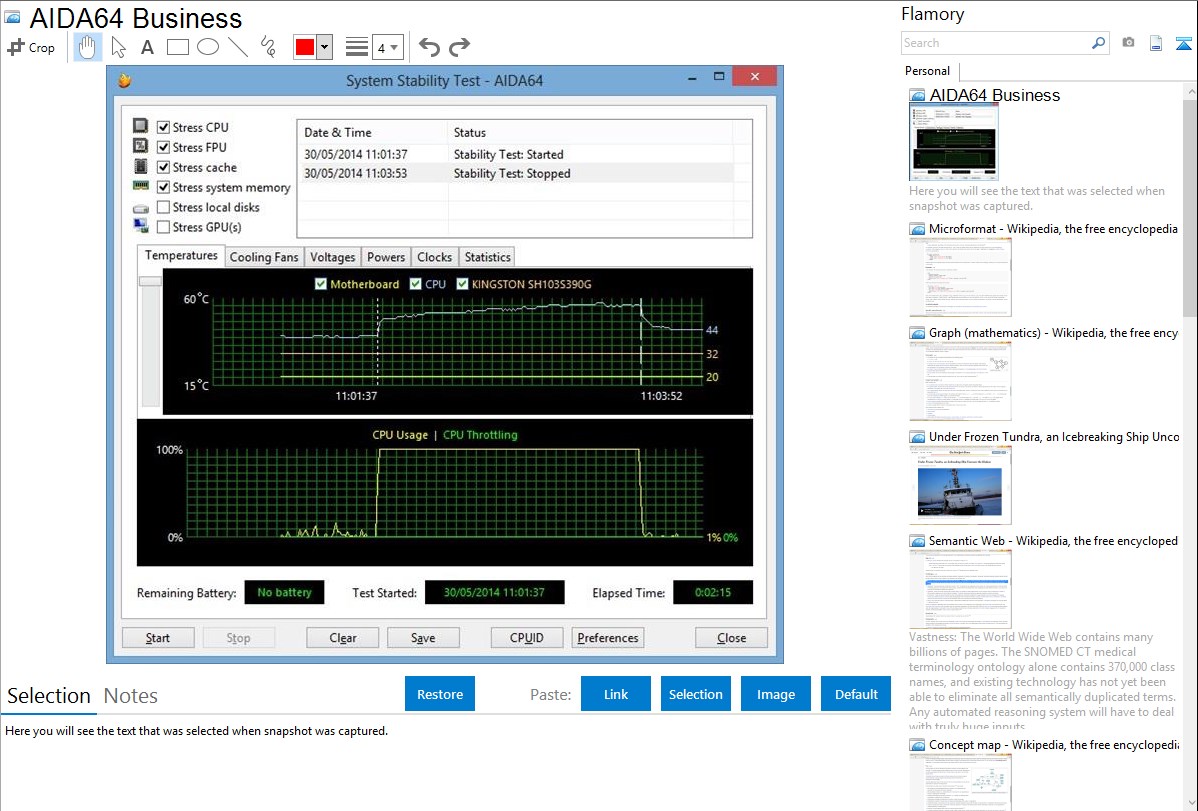Switch to the Notes tab
This screenshot has width=1198, height=811.
(131, 696)
